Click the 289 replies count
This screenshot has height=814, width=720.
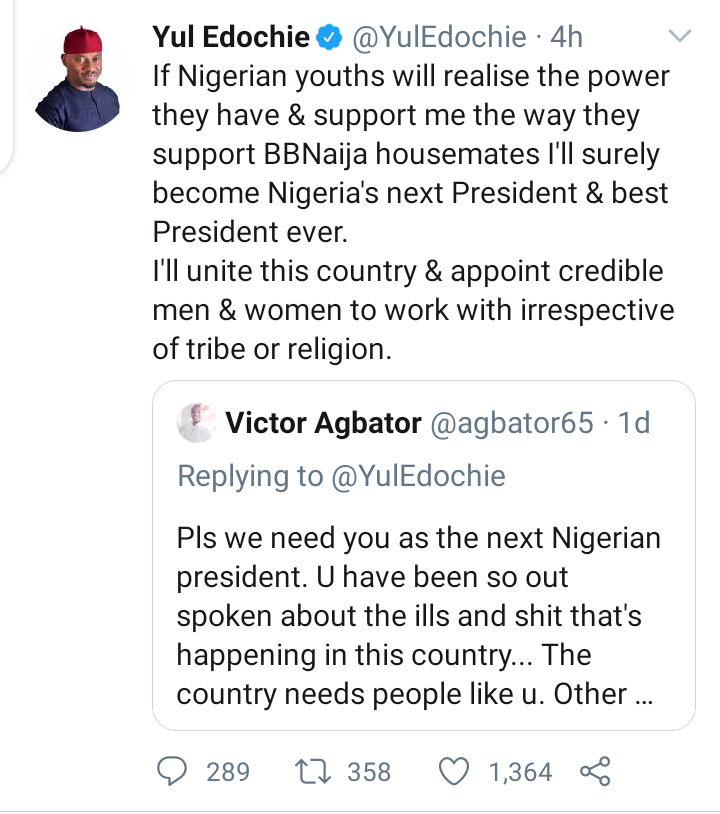click(227, 772)
